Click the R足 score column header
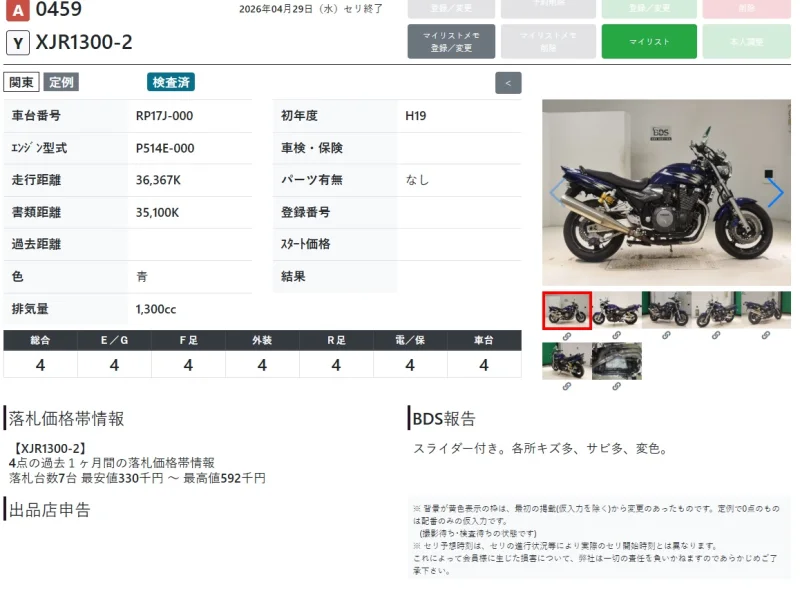The width and height of the screenshot is (800, 600). 336,340
